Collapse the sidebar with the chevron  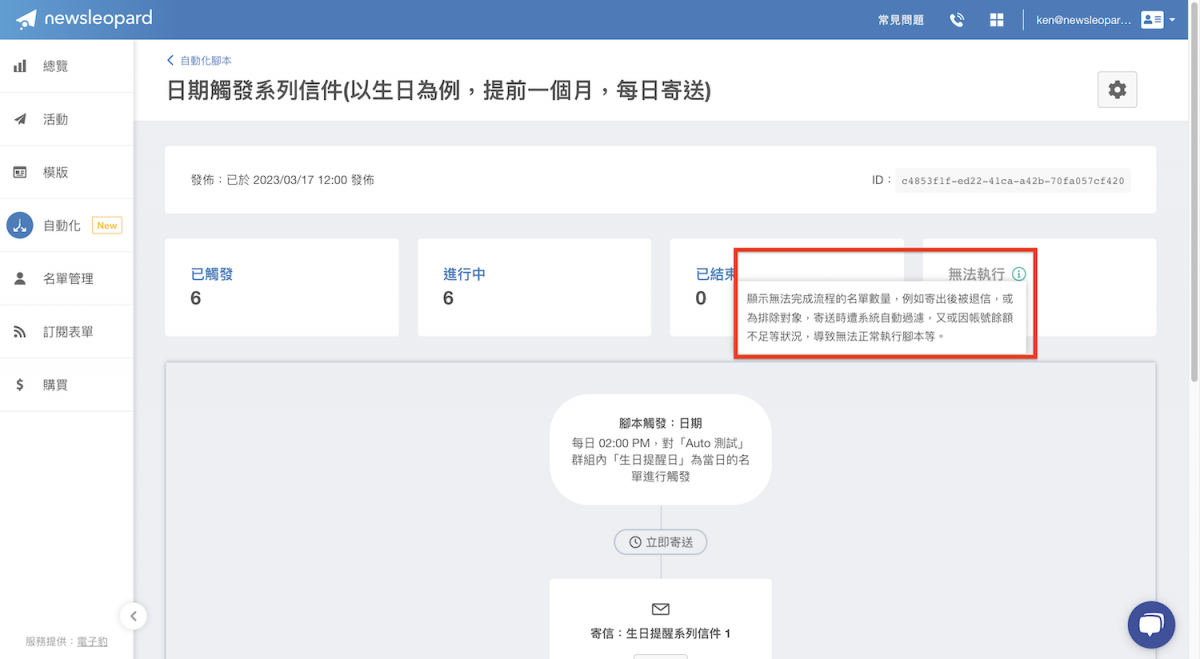click(133, 616)
